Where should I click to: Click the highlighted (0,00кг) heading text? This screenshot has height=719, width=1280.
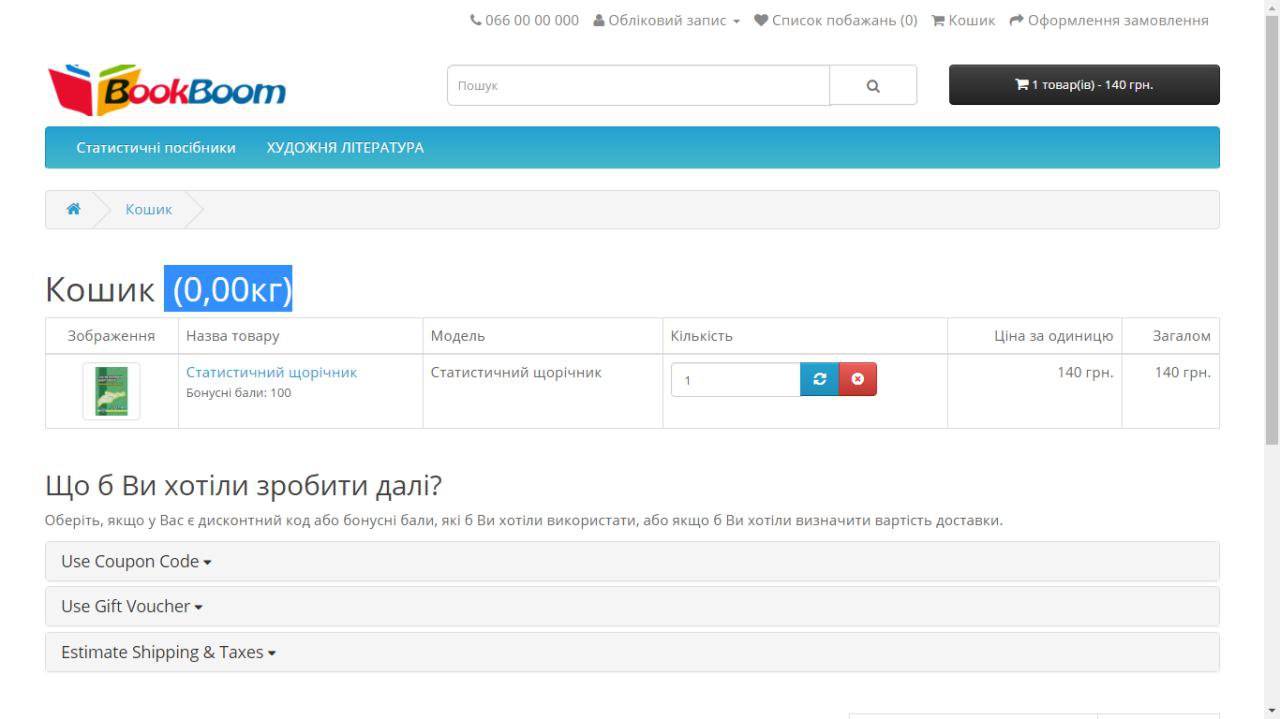click(x=229, y=289)
